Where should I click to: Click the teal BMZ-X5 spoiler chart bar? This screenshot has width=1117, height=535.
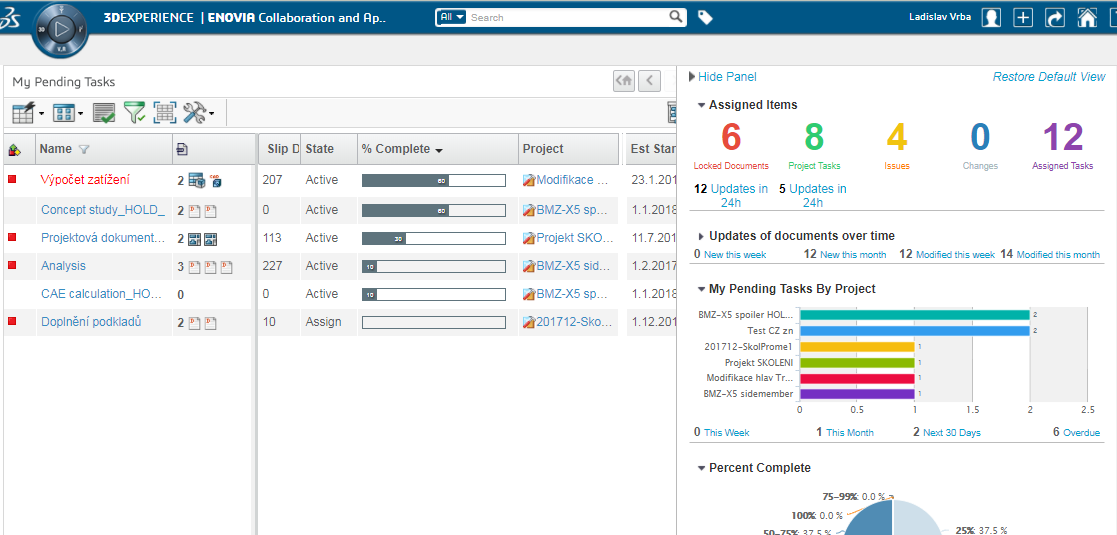point(915,314)
